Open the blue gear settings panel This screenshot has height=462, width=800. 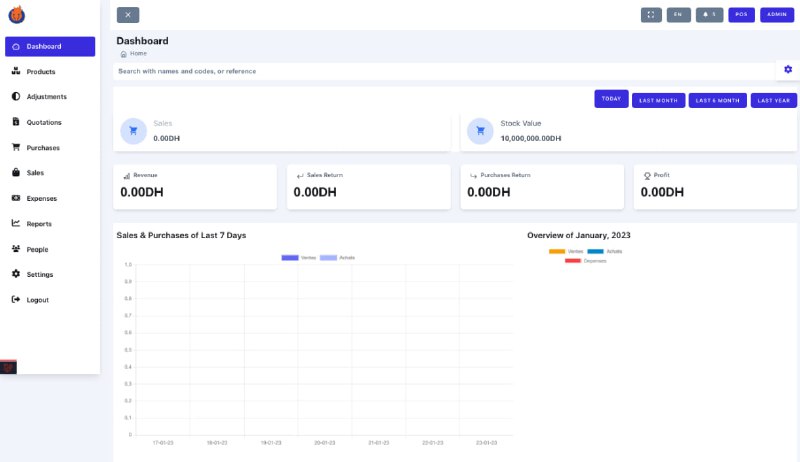[788, 69]
